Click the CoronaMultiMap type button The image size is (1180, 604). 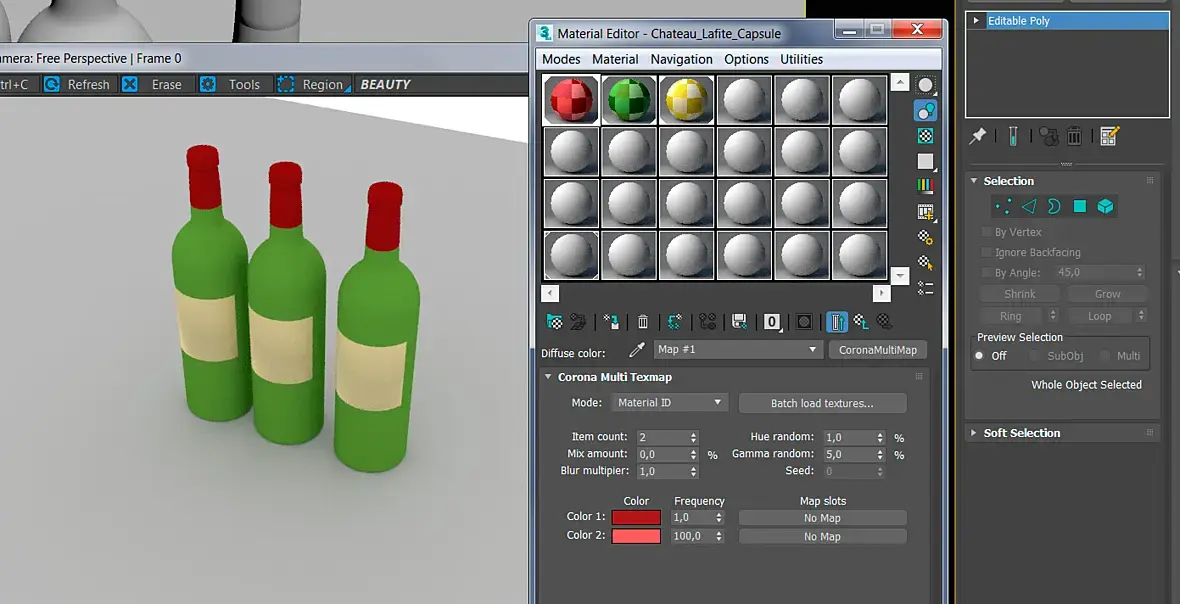877,350
